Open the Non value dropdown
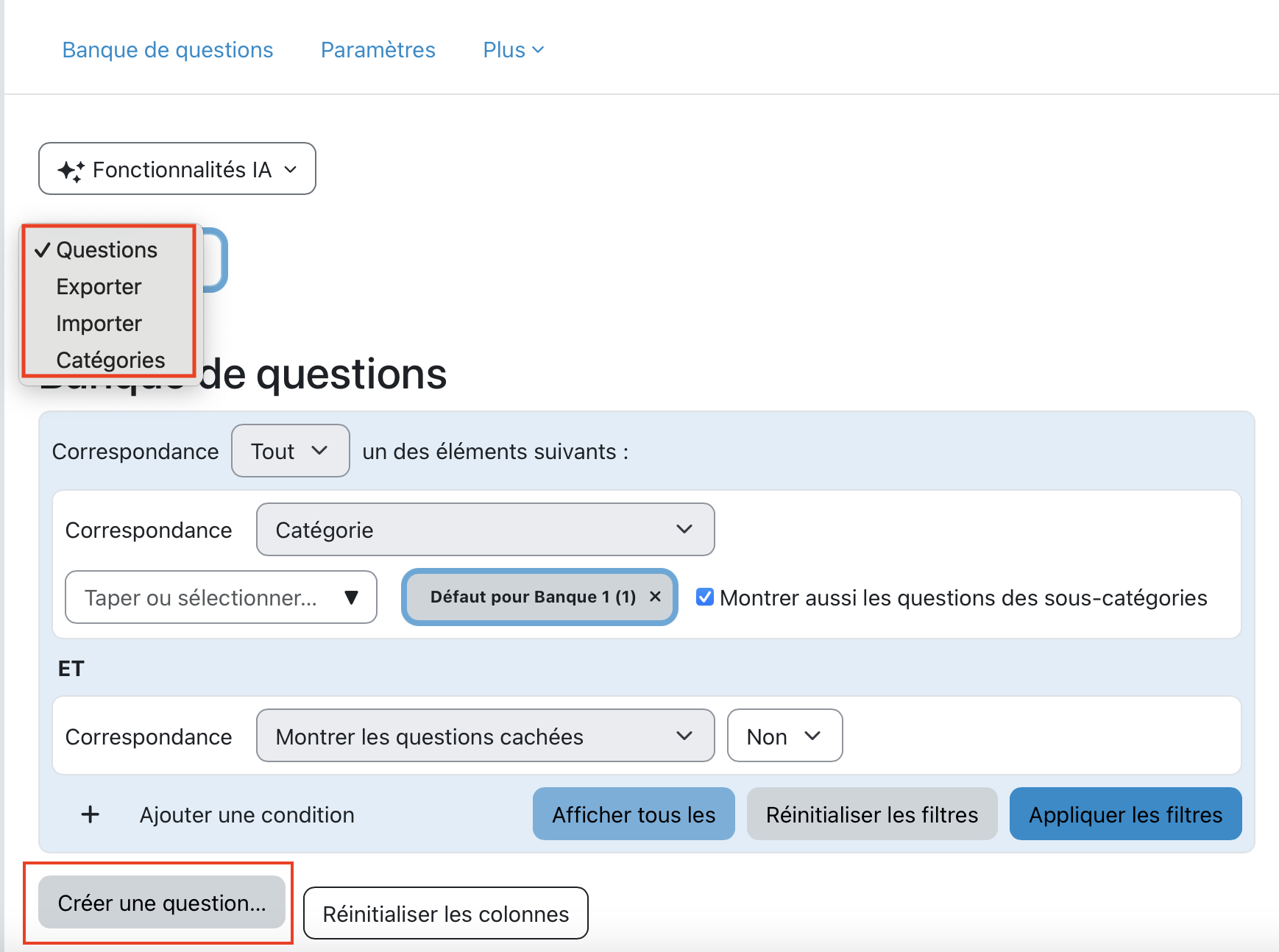Image resolution: width=1279 pixels, height=952 pixels. (x=784, y=736)
